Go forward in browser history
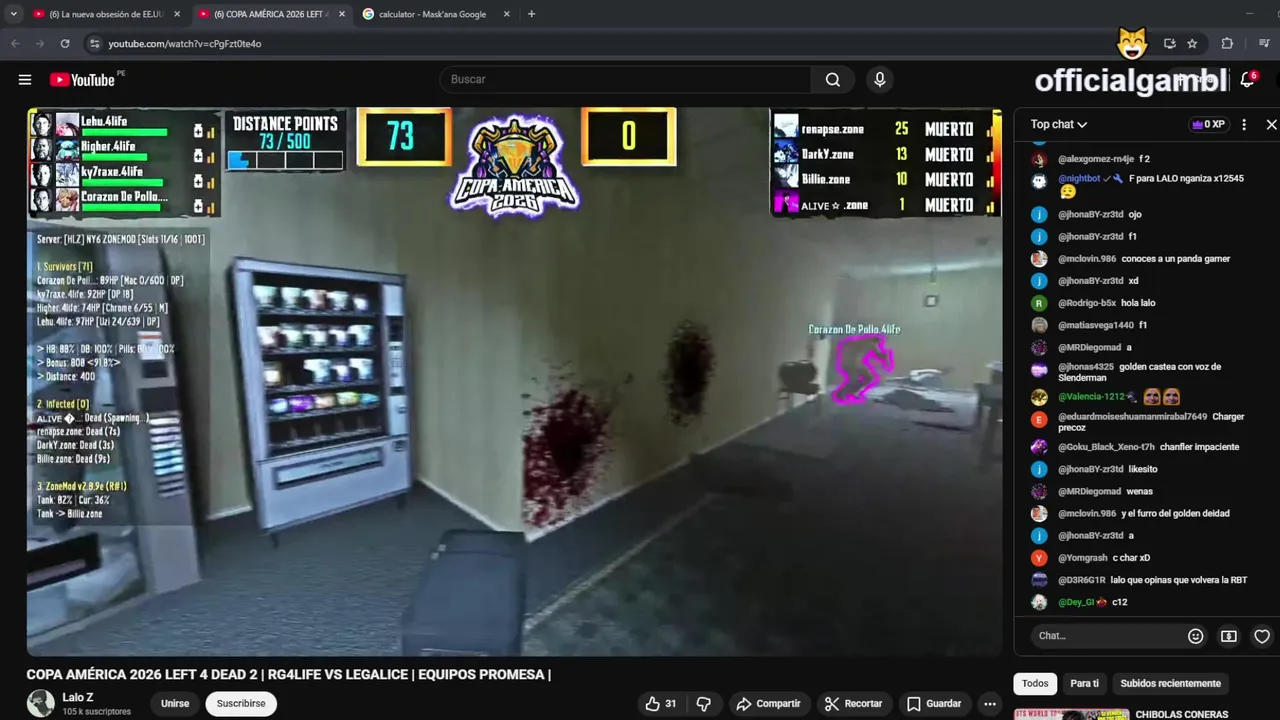 click(x=40, y=43)
